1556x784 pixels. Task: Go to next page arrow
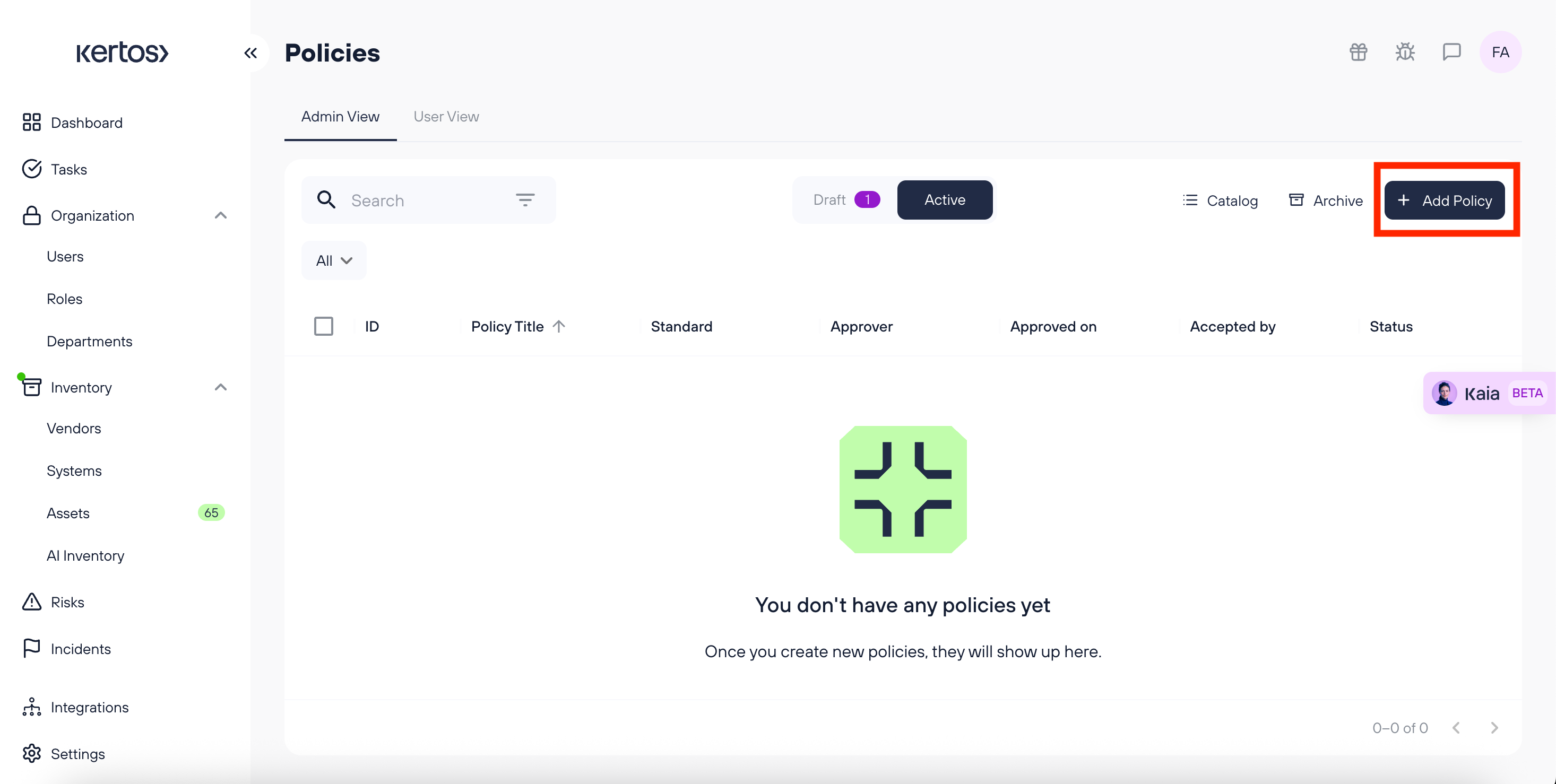point(1494,728)
